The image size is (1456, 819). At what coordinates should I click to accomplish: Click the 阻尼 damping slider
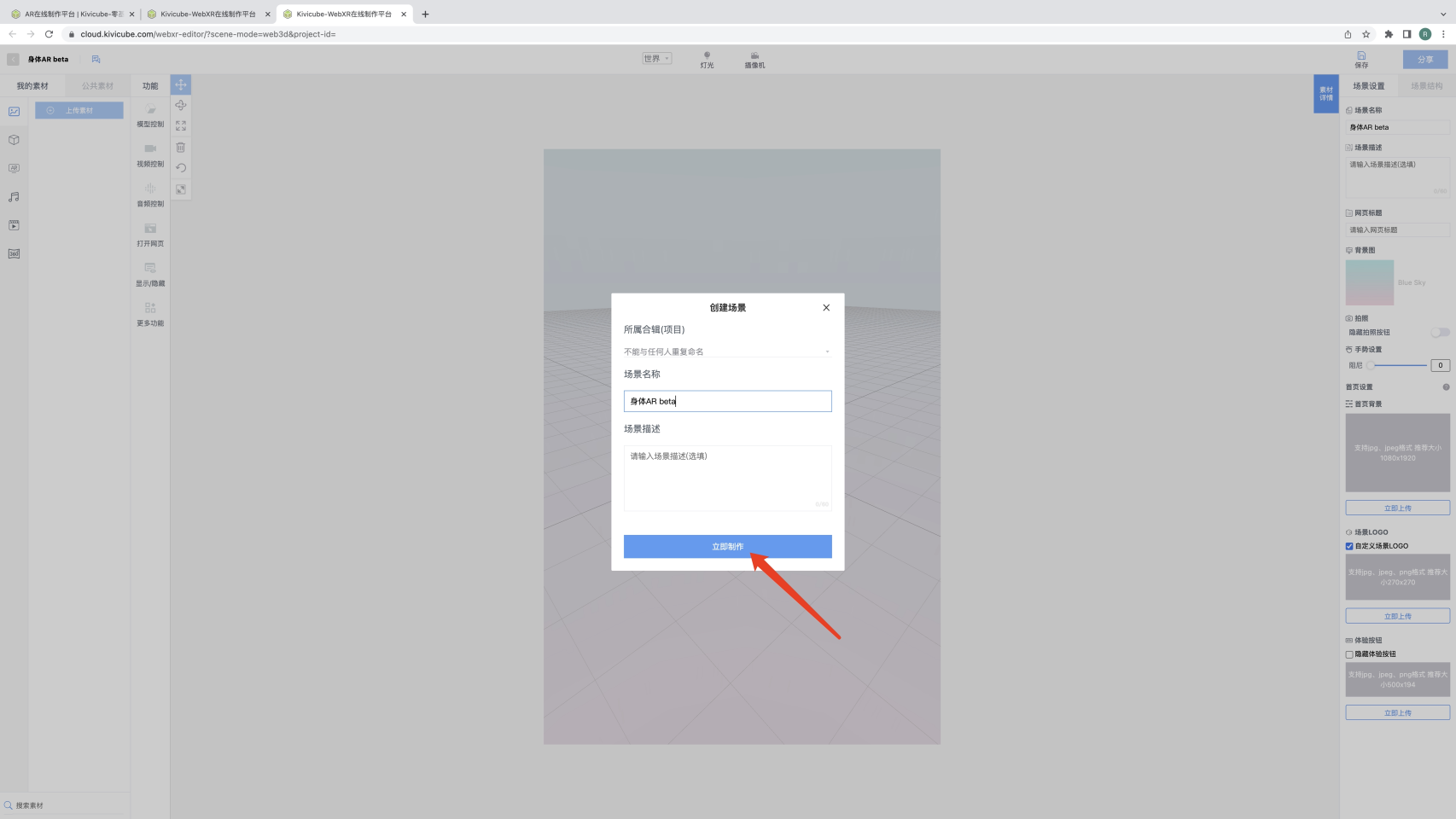pos(1399,365)
